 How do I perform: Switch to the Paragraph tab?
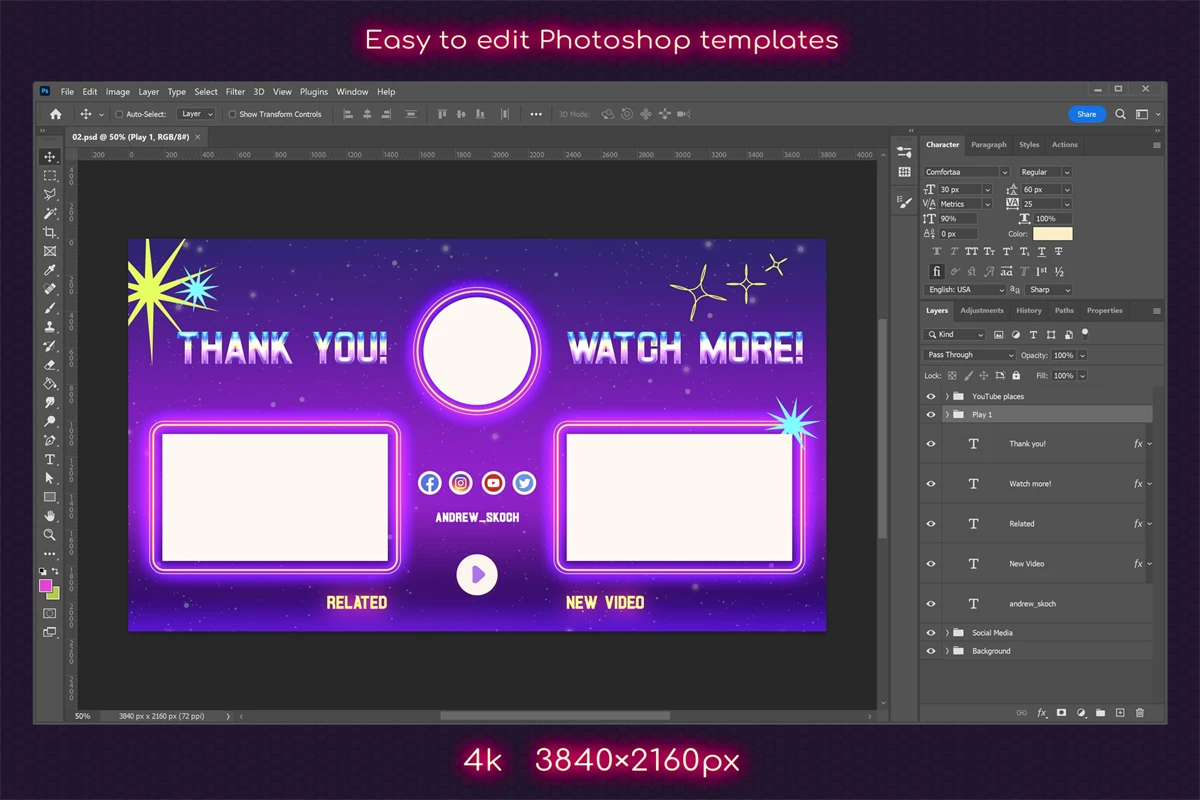point(988,145)
